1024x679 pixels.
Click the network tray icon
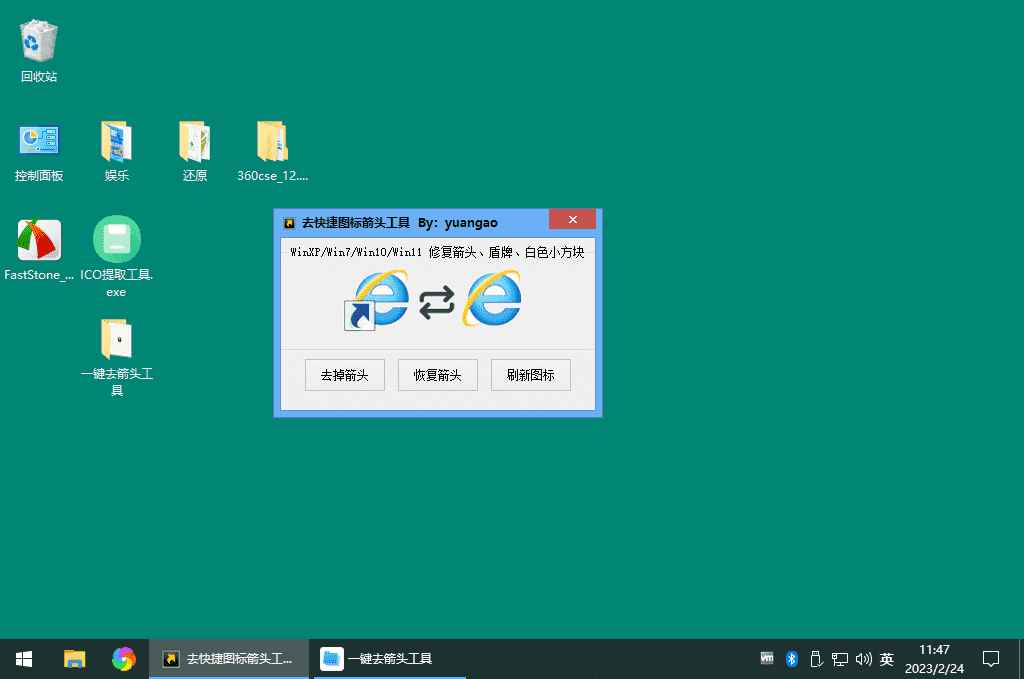click(840, 659)
